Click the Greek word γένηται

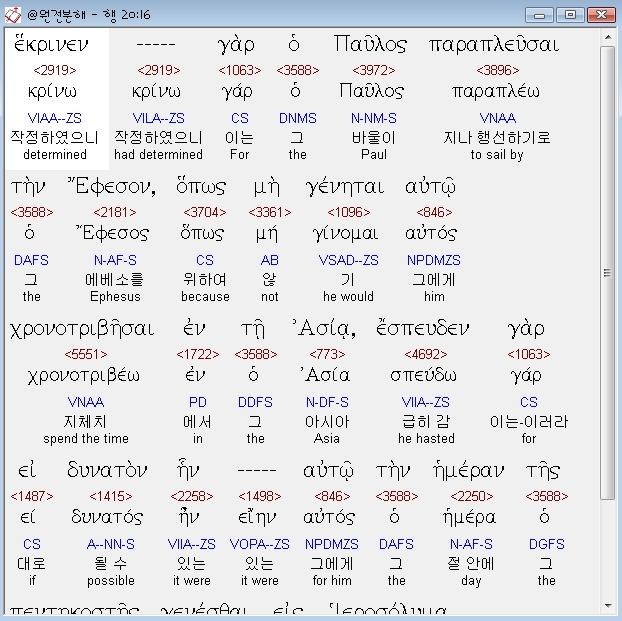345,187
